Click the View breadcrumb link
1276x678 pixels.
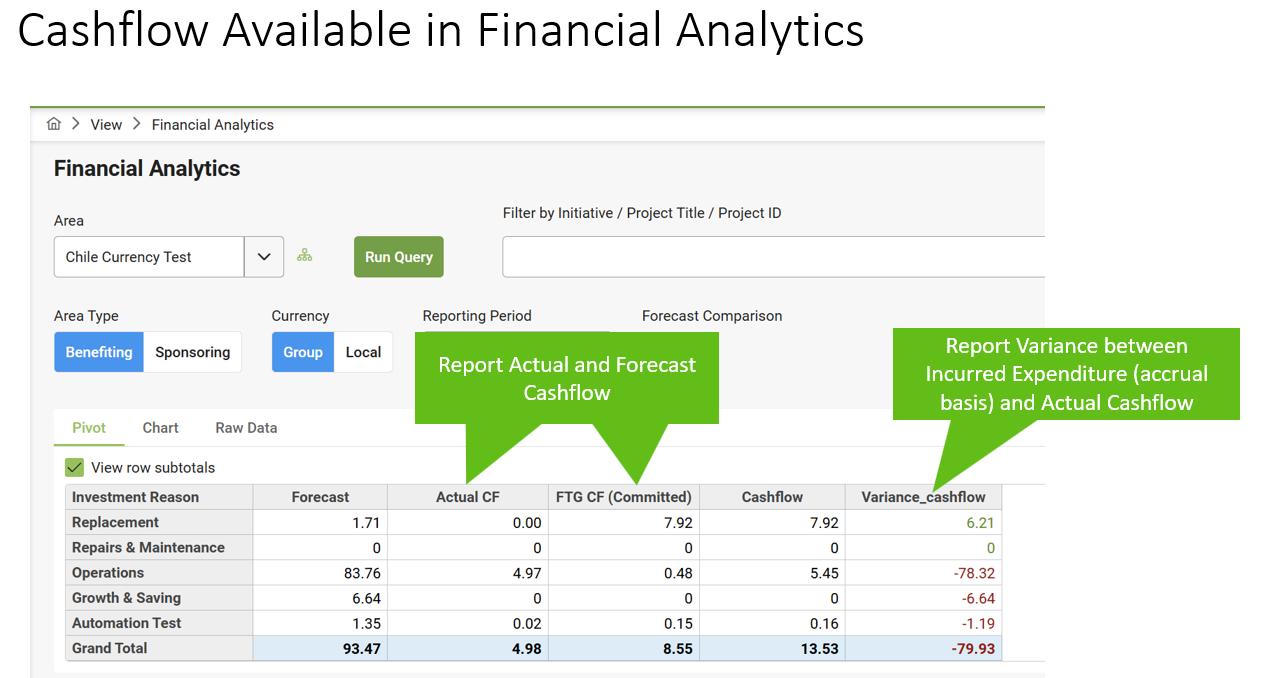point(106,125)
